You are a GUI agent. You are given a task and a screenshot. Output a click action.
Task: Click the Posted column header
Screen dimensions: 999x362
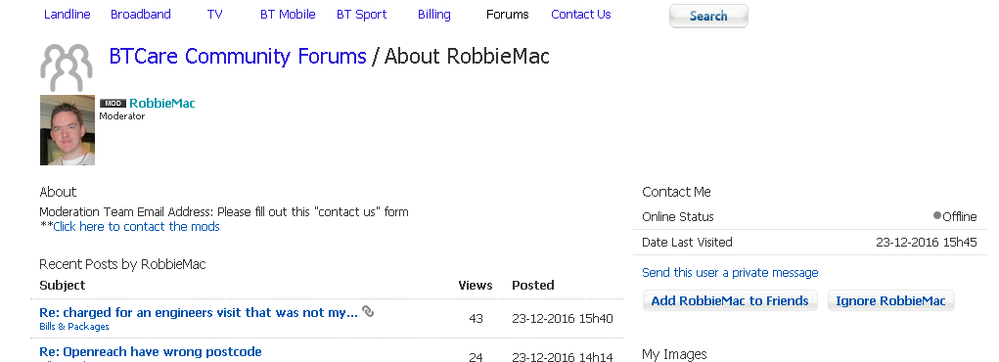533,285
